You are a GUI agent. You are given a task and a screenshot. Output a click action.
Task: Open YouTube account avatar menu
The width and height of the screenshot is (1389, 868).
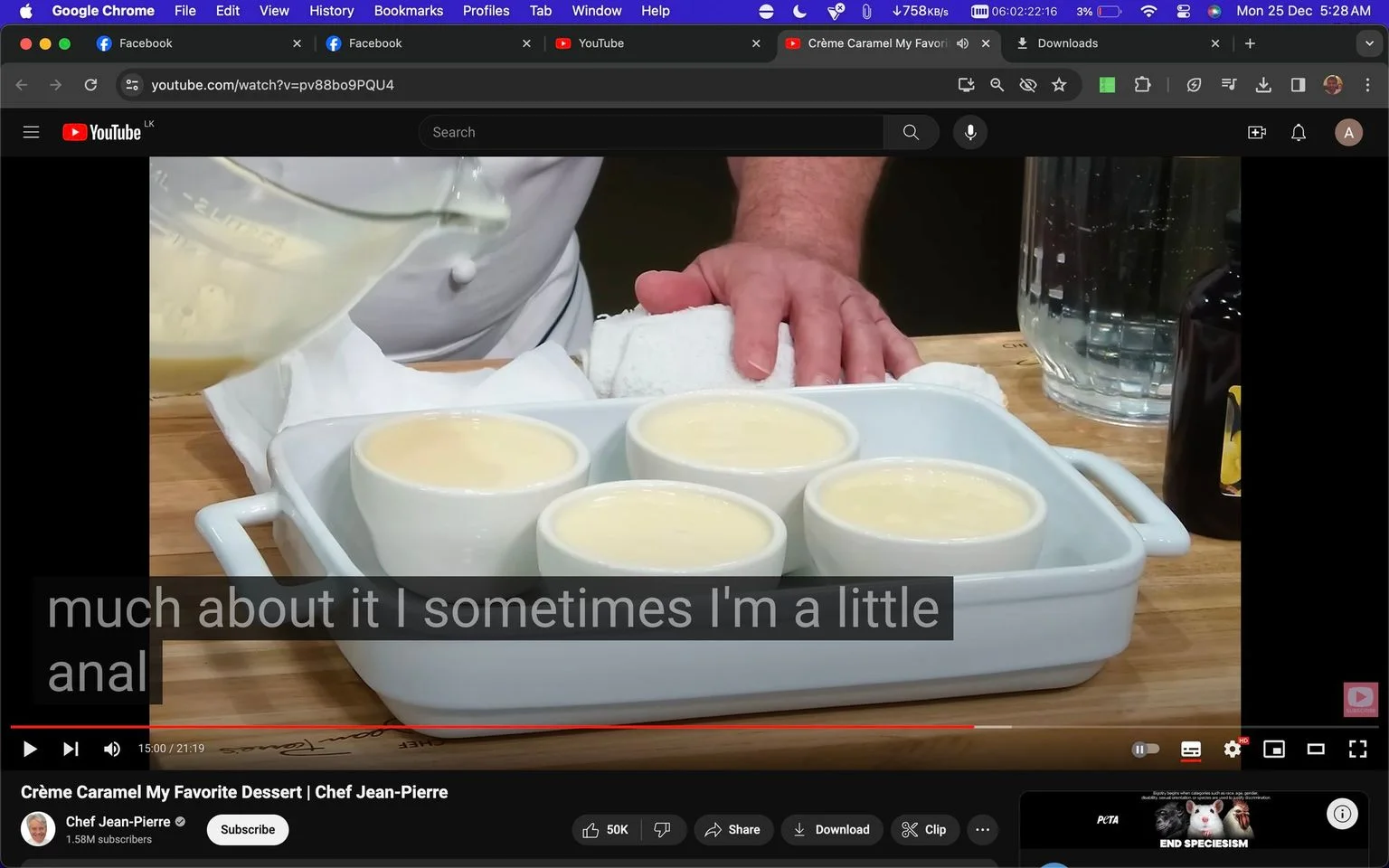coord(1348,132)
